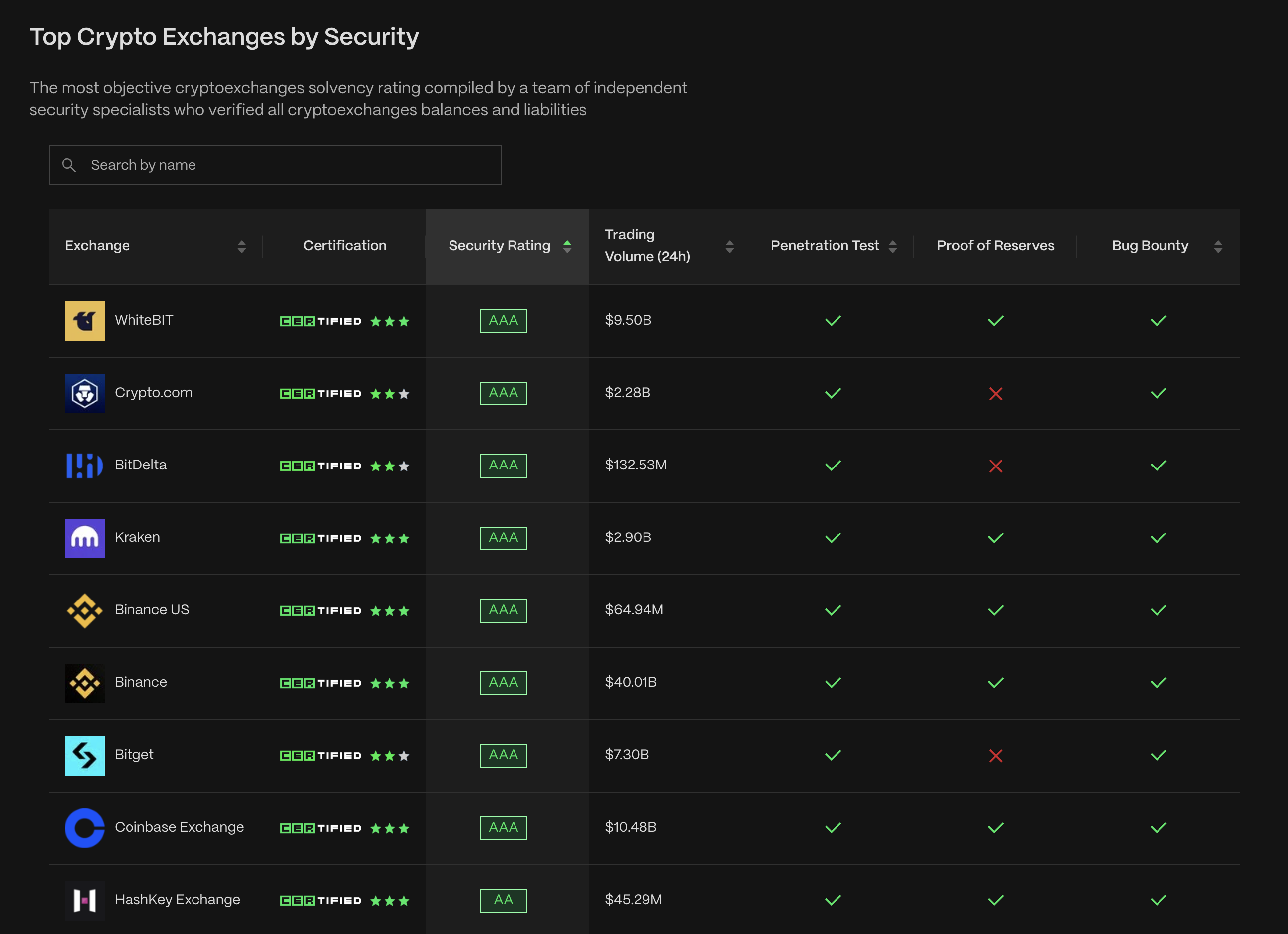Open Binance's AAA rating badge
Screen dimensions: 1288x934
(503, 683)
